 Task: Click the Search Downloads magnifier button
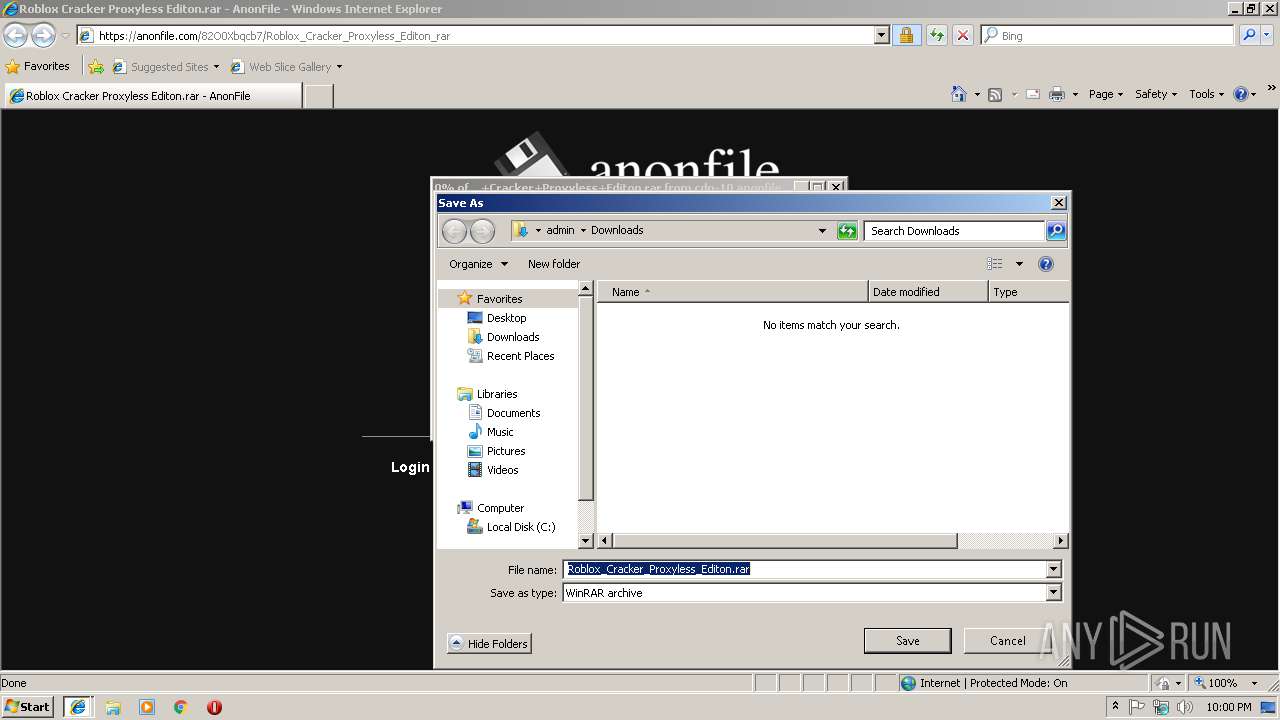click(x=1055, y=231)
